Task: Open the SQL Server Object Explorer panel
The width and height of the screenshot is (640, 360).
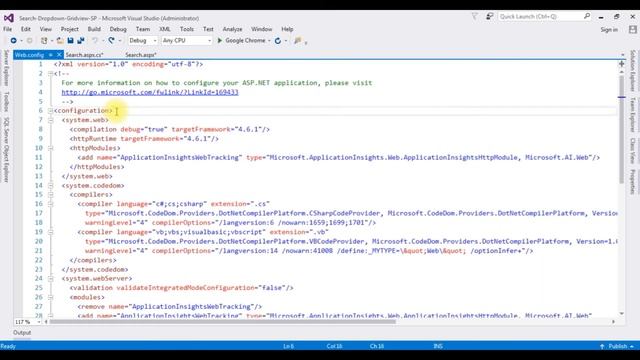Action: pyautogui.click(x=6, y=150)
